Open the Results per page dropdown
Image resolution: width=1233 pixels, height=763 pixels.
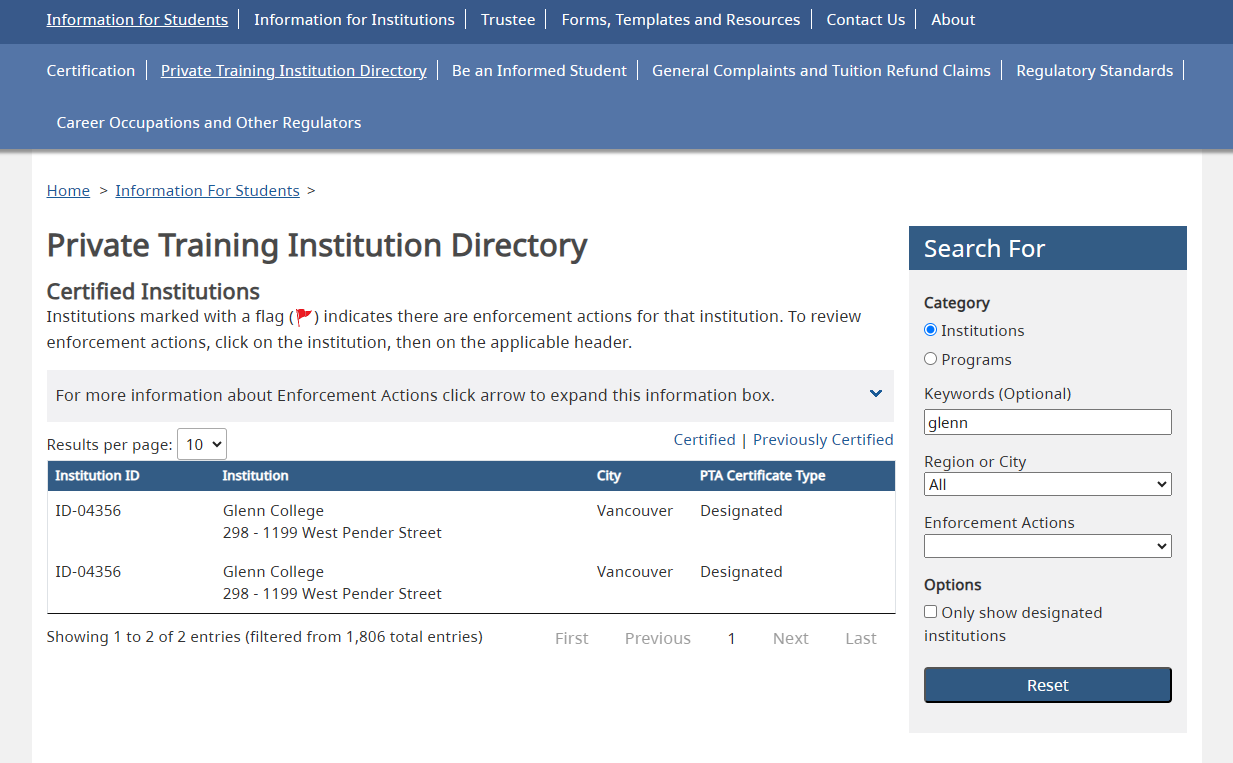[202, 444]
